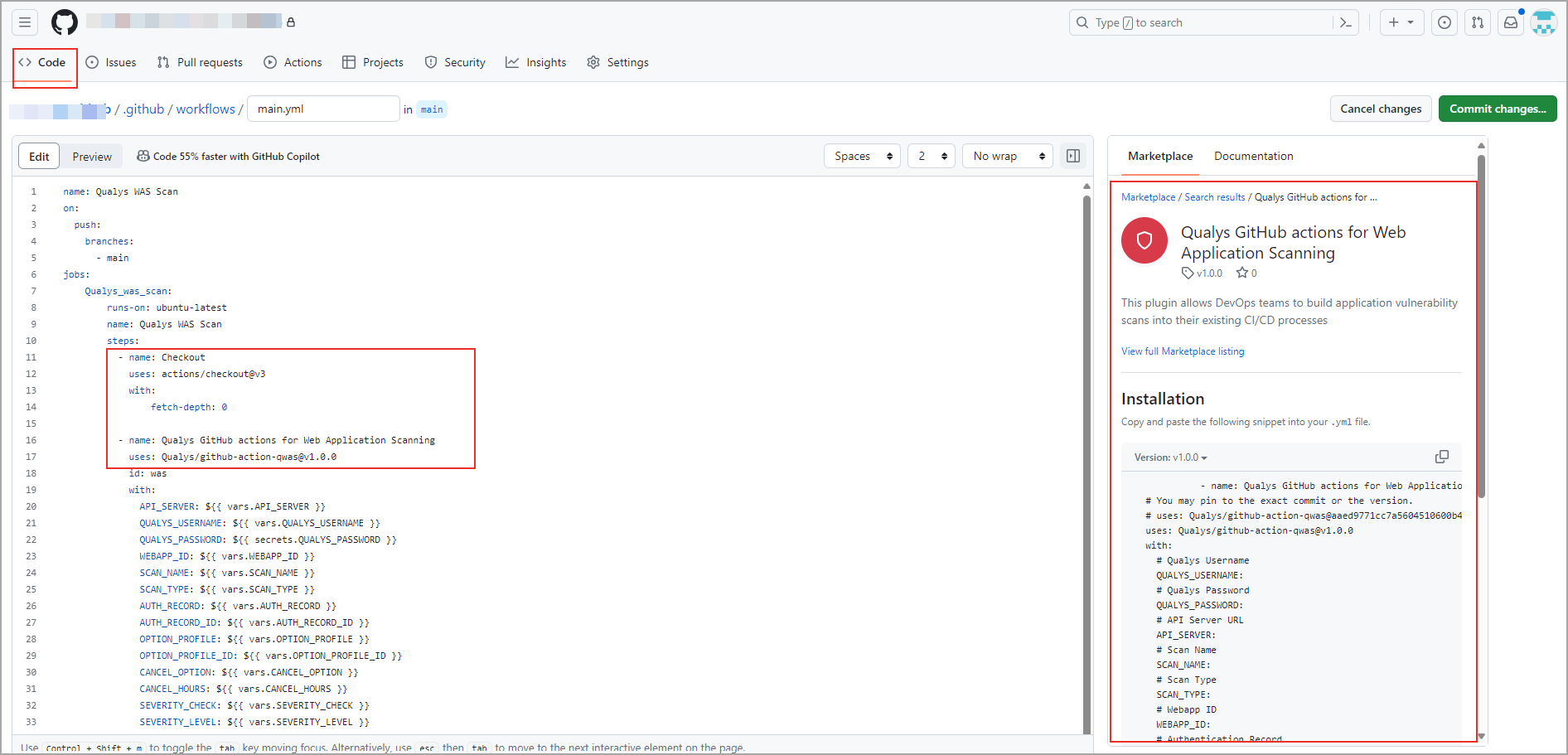Click the Settings gear icon

pos(593,62)
